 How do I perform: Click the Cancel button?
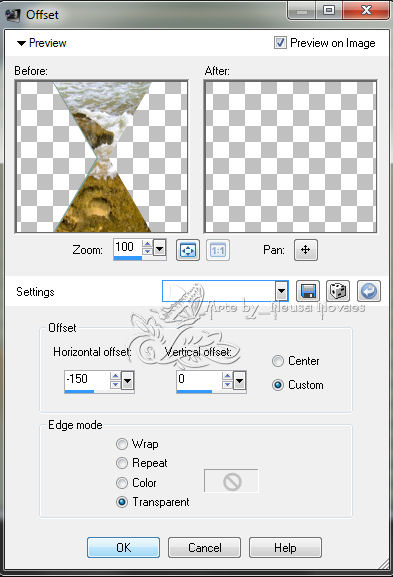tap(205, 548)
